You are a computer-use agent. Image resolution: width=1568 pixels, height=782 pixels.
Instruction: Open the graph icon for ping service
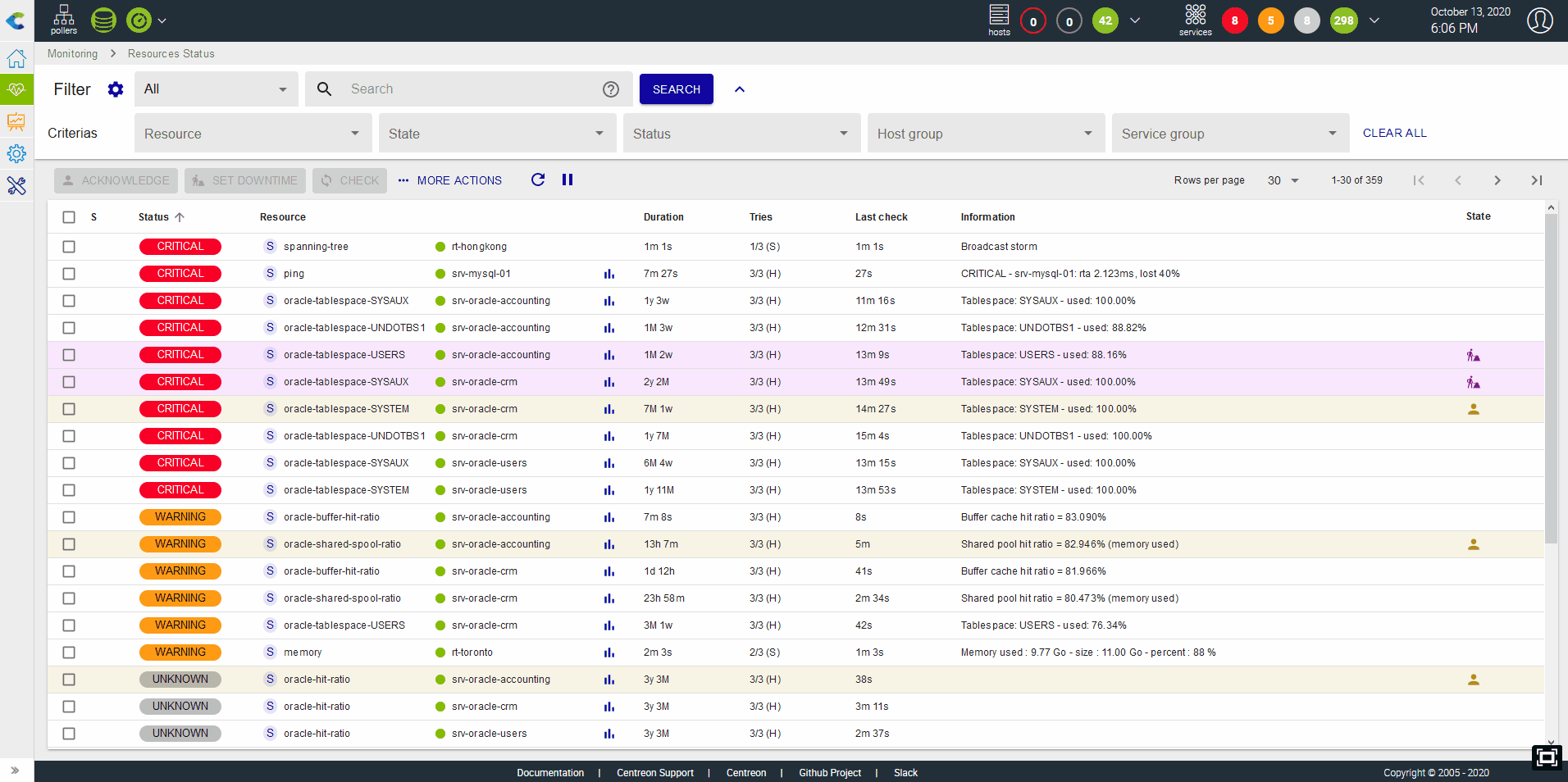tap(609, 274)
